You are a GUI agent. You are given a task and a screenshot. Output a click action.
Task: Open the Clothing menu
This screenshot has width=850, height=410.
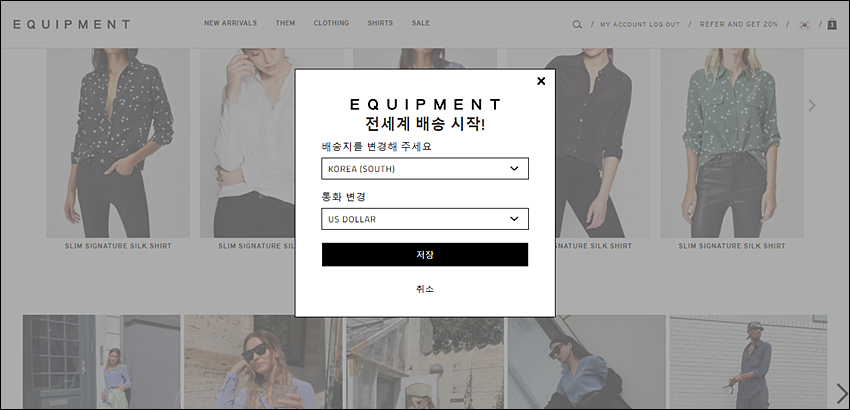pyautogui.click(x=331, y=23)
